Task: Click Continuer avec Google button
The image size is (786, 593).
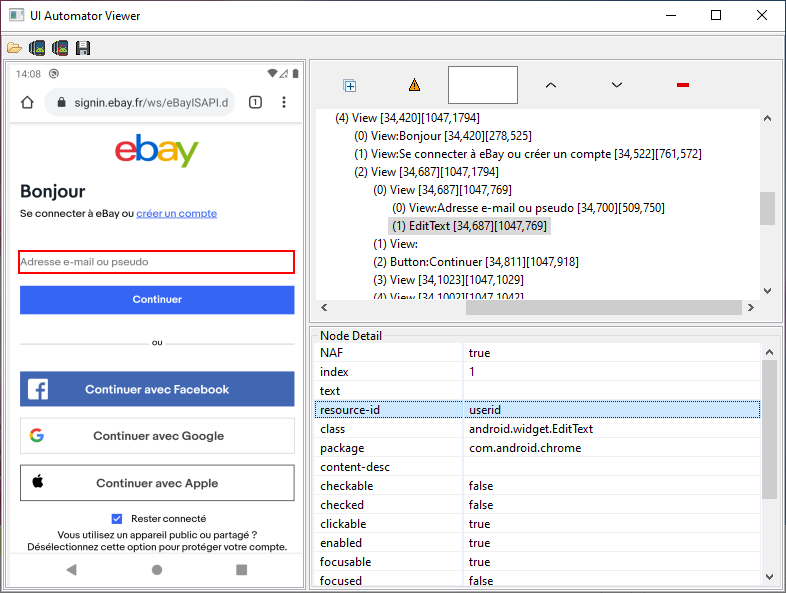Action: click(157, 436)
